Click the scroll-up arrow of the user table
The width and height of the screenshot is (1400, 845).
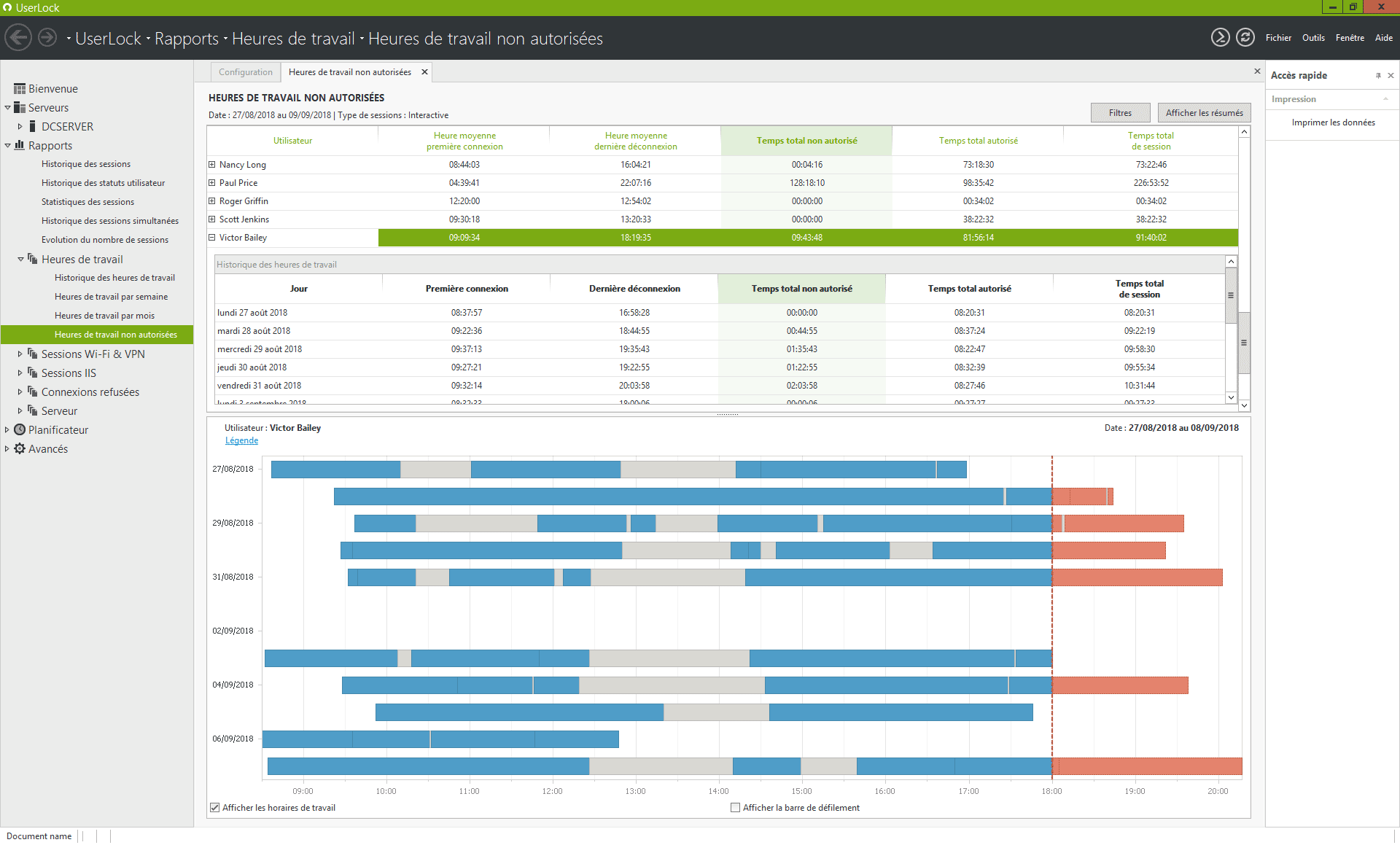1245,132
